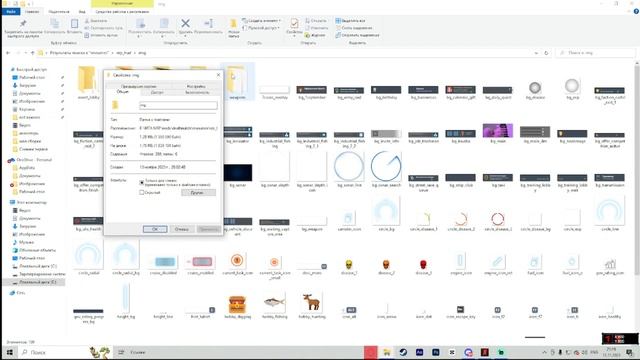This screenshot has width=640, height=360.
Task: Pin folder to Quick access via ribbon
Action: click(x=23, y=27)
